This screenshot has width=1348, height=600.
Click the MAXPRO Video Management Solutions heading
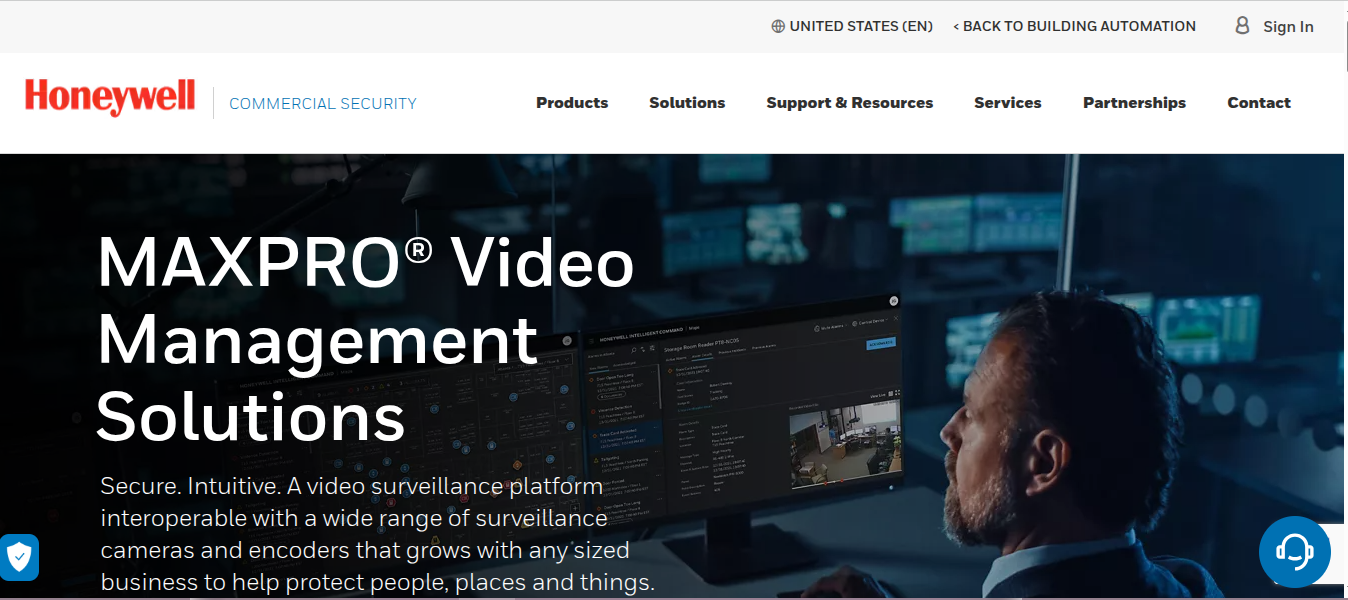pyautogui.click(x=365, y=339)
